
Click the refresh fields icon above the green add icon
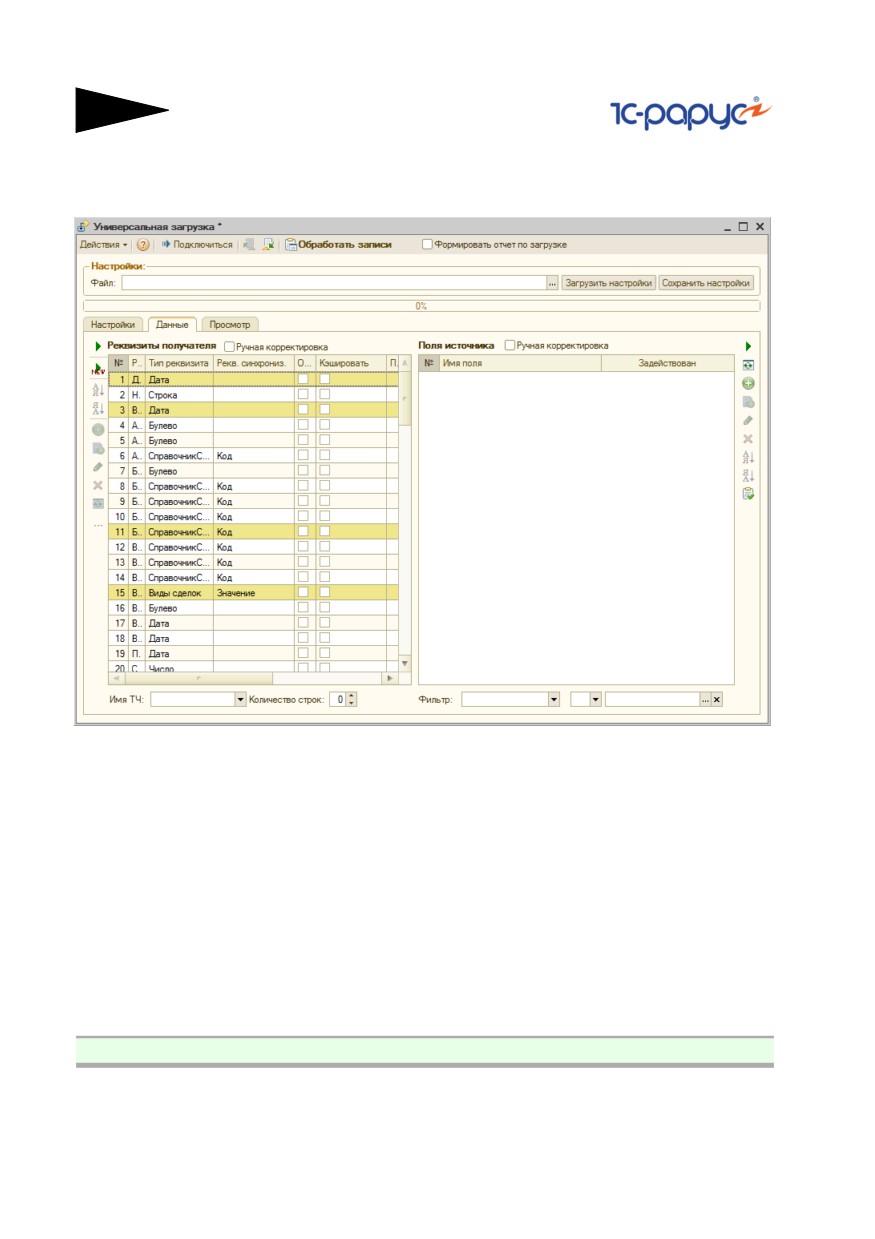748,366
